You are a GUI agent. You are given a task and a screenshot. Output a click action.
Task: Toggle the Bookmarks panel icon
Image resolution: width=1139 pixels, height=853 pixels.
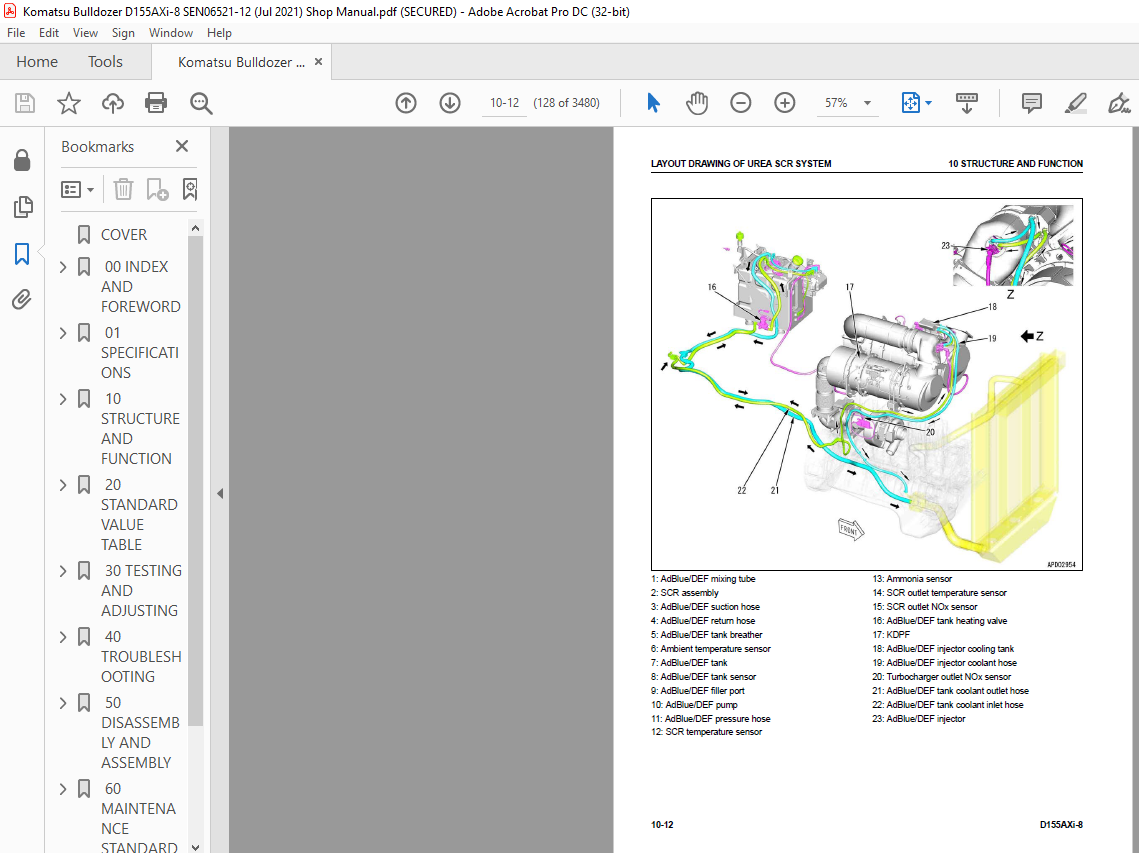point(23,254)
